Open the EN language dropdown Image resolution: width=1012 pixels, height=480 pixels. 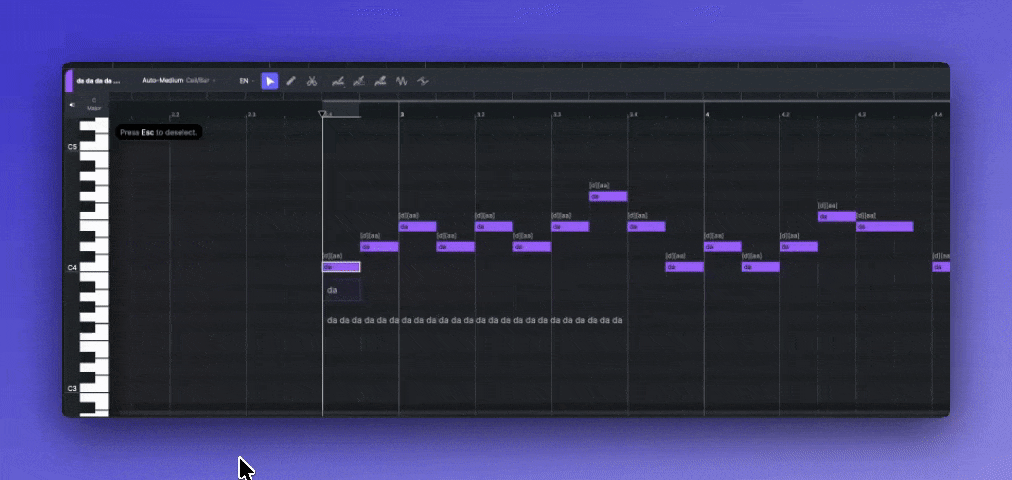[246, 81]
